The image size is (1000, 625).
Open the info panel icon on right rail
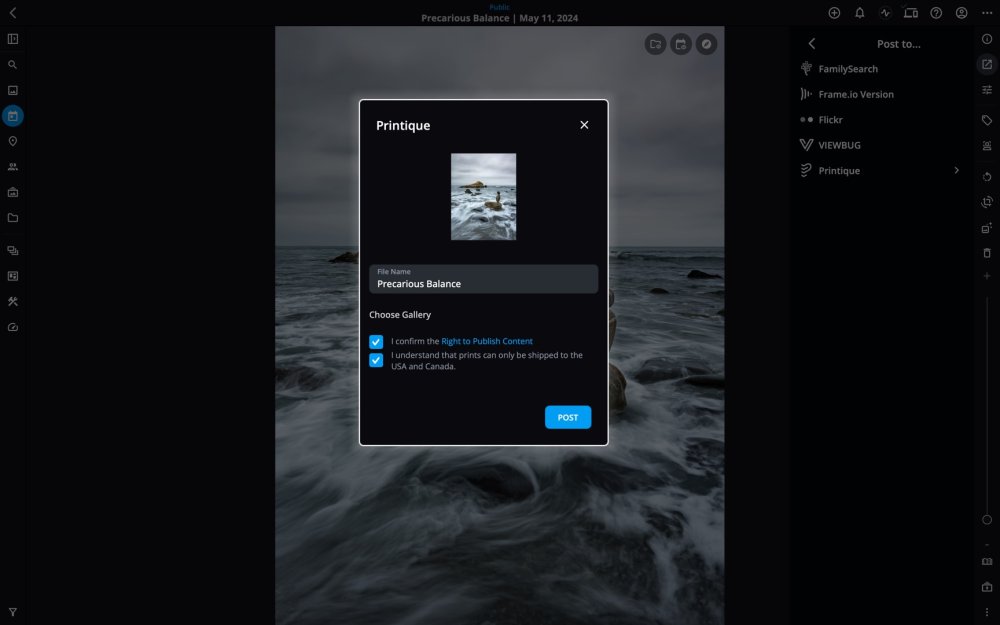tap(987, 39)
